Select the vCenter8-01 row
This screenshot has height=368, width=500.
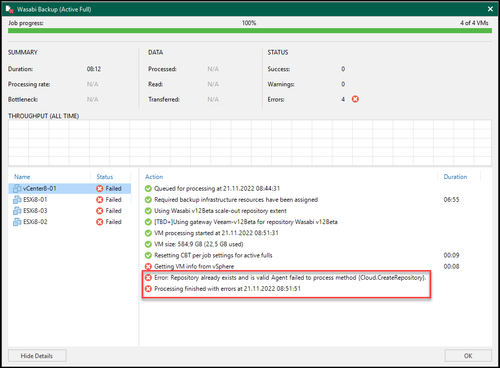click(70, 189)
